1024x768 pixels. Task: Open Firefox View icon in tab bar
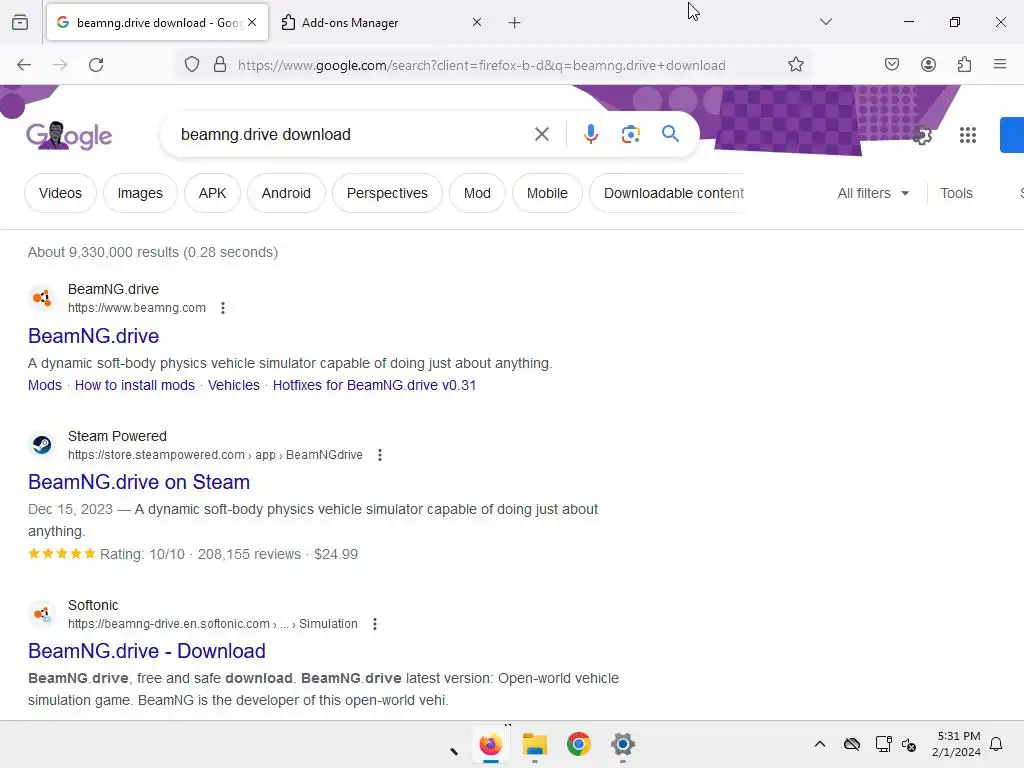pyautogui.click(x=20, y=23)
